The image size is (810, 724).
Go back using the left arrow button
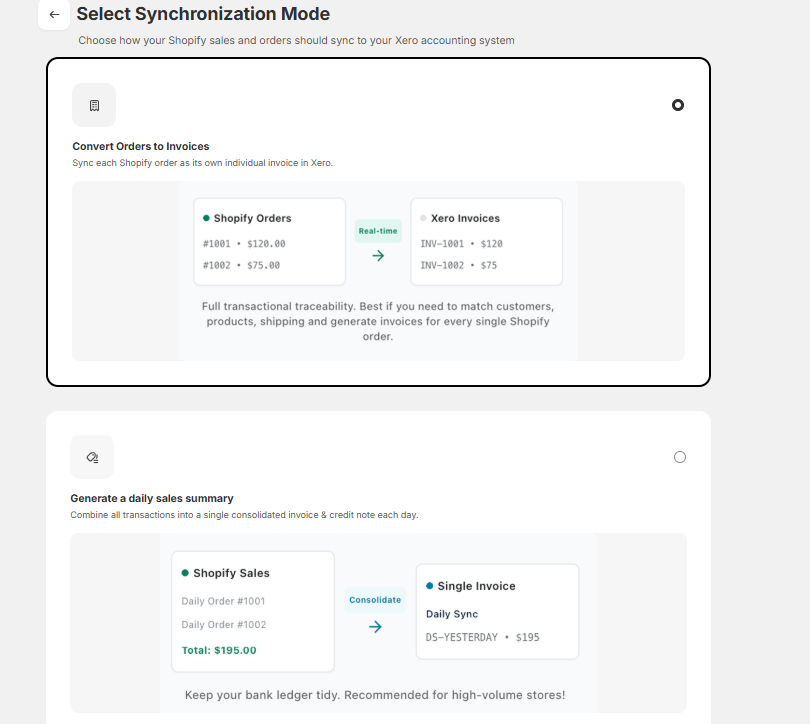point(54,14)
